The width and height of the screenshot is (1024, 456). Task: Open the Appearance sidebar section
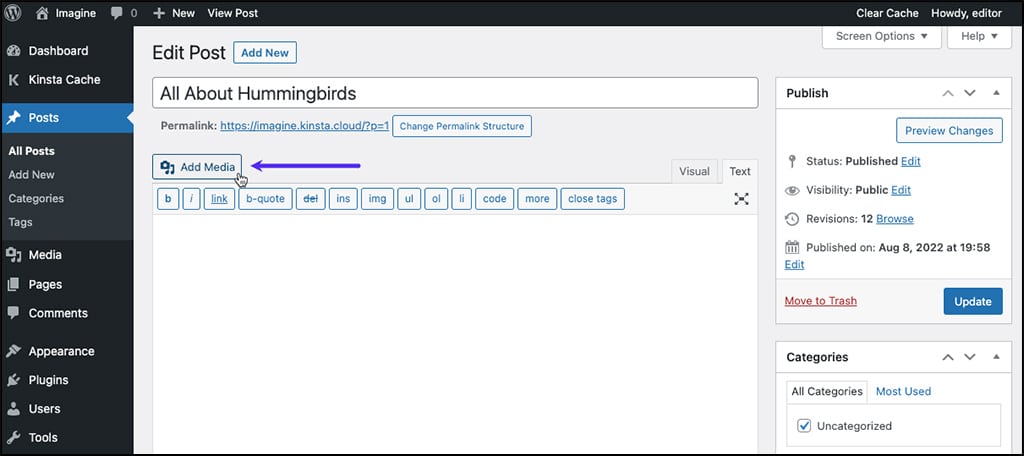(61, 351)
